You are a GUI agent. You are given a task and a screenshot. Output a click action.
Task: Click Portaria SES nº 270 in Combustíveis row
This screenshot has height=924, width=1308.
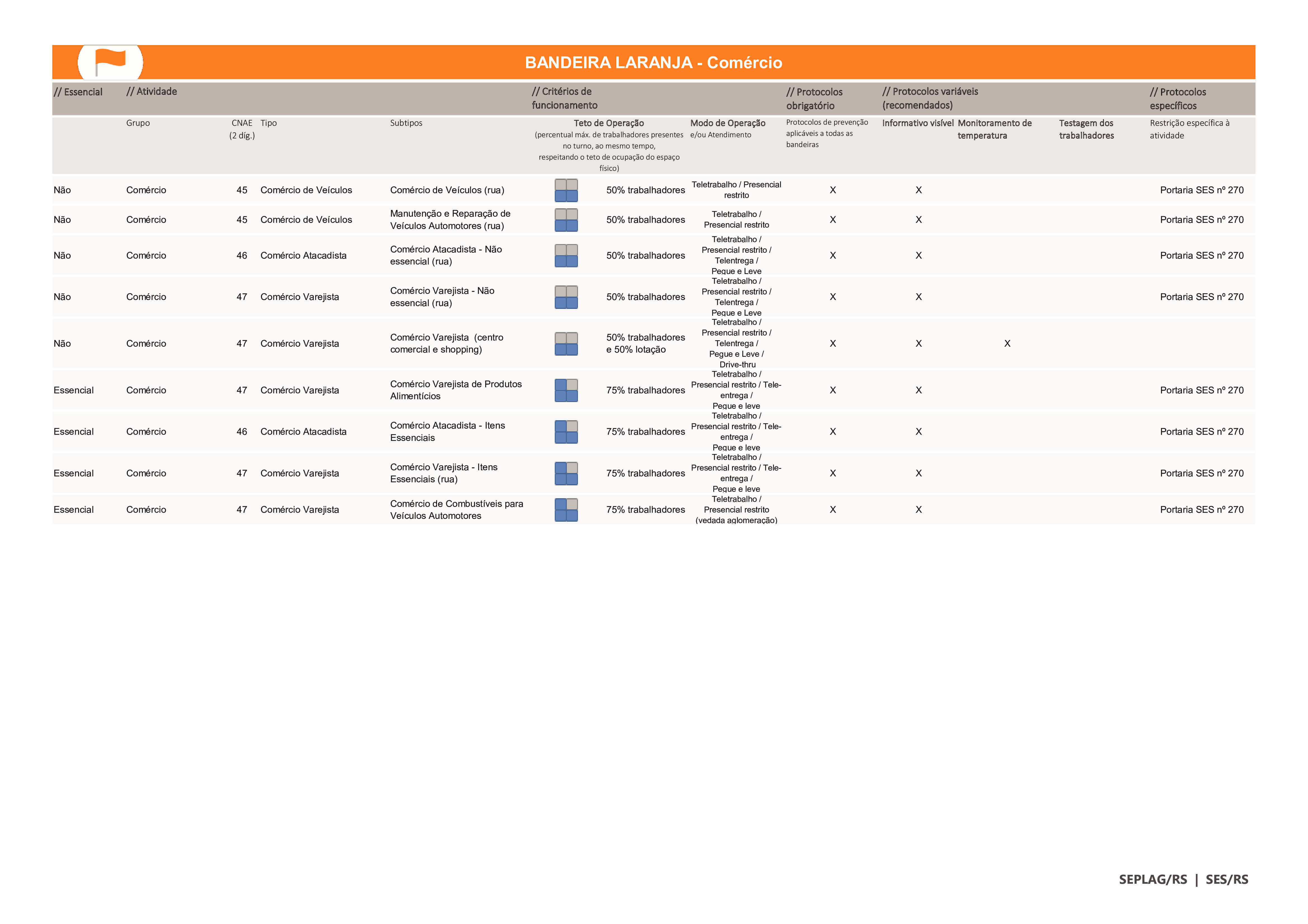pos(1201,510)
